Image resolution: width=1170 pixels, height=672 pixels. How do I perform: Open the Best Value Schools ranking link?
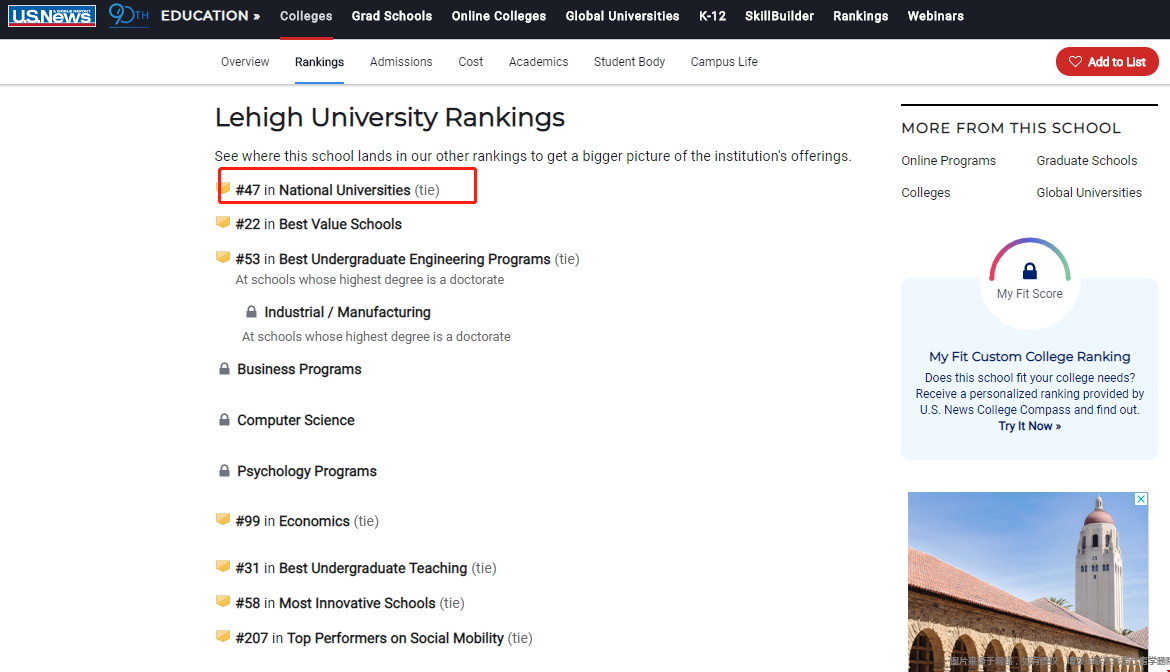[x=340, y=224]
